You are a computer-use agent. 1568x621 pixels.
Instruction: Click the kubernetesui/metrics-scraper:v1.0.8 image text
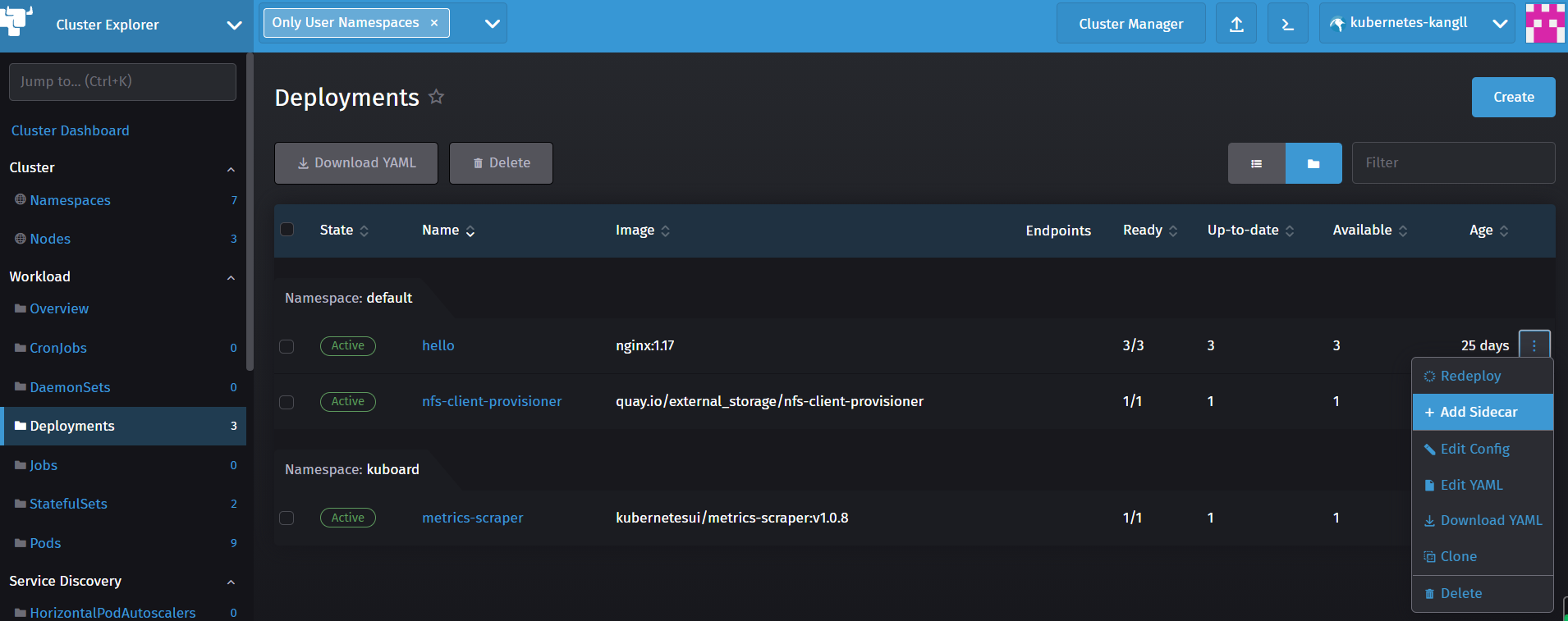pyautogui.click(x=732, y=518)
